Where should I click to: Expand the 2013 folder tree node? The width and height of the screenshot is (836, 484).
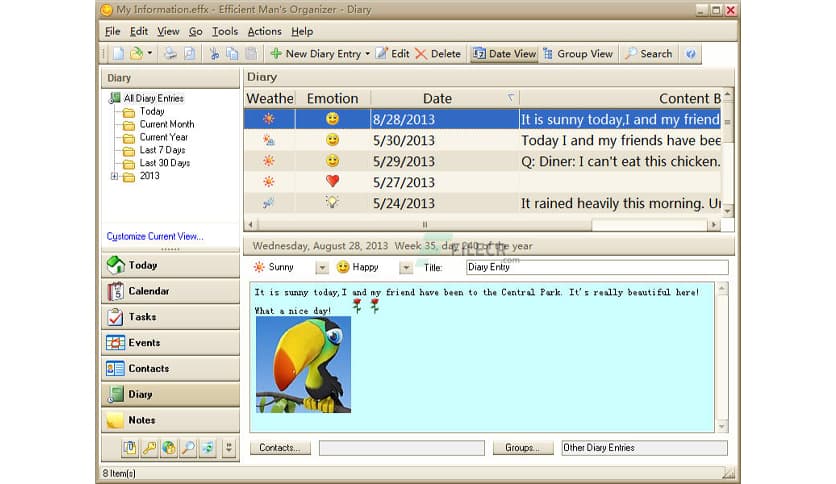point(115,176)
